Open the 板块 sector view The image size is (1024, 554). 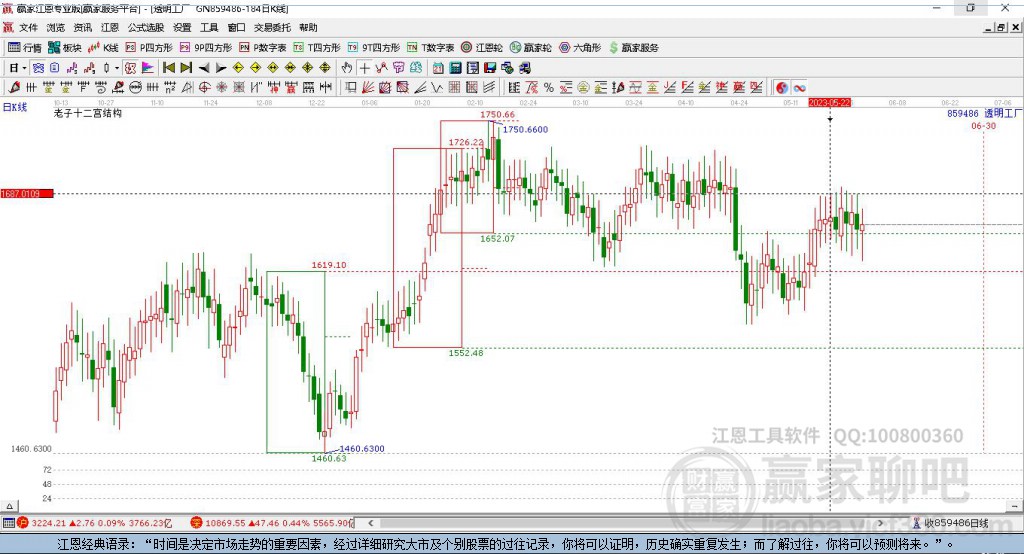[x=65, y=48]
